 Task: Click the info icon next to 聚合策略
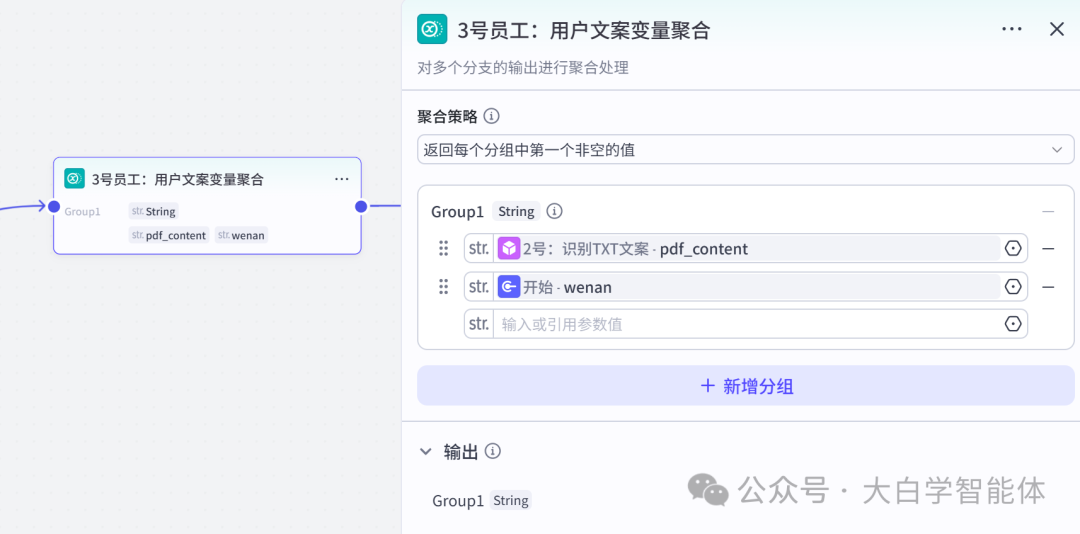tap(491, 116)
